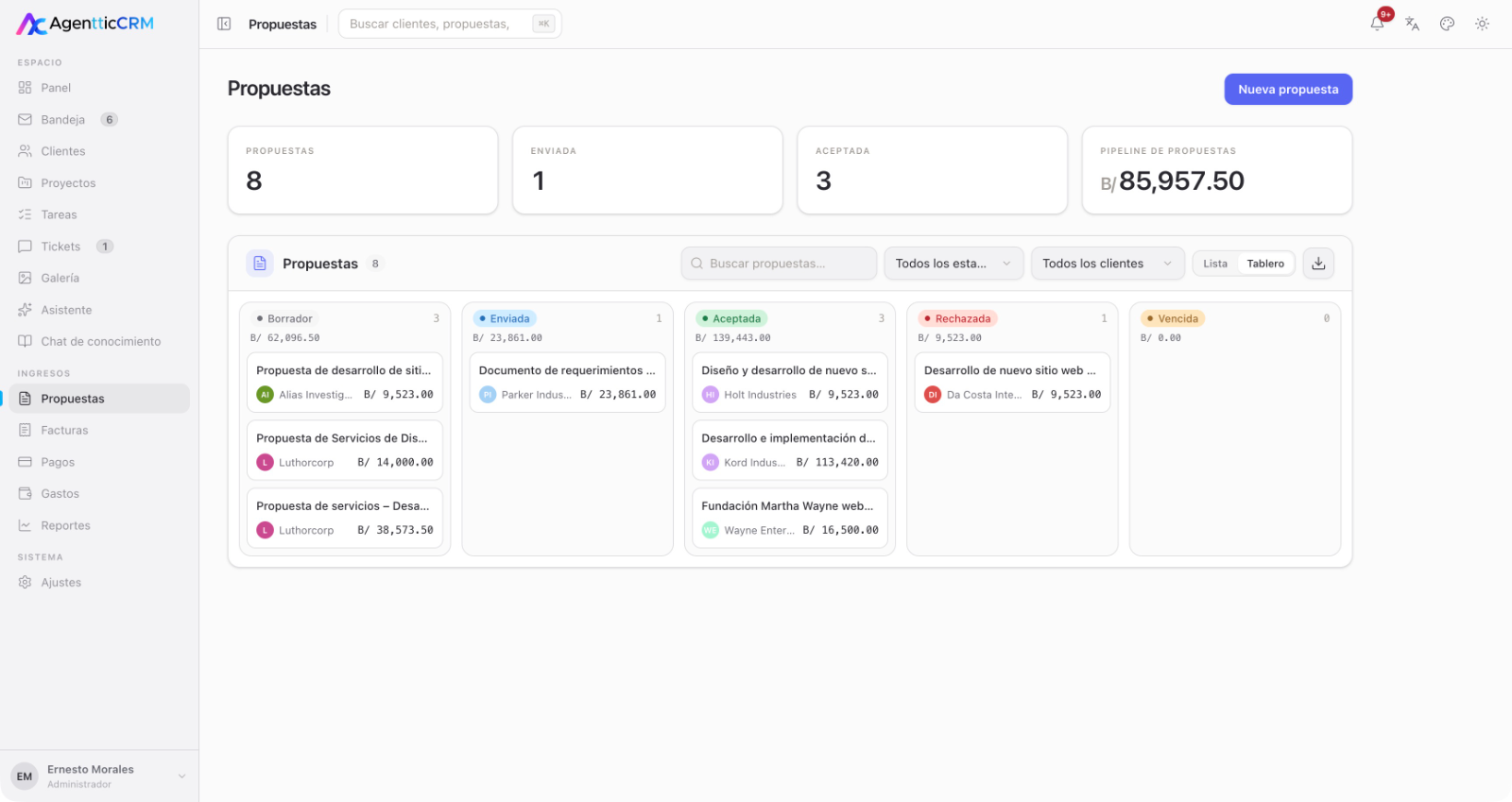Click the Galería image icon
1512x802 pixels.
click(25, 278)
